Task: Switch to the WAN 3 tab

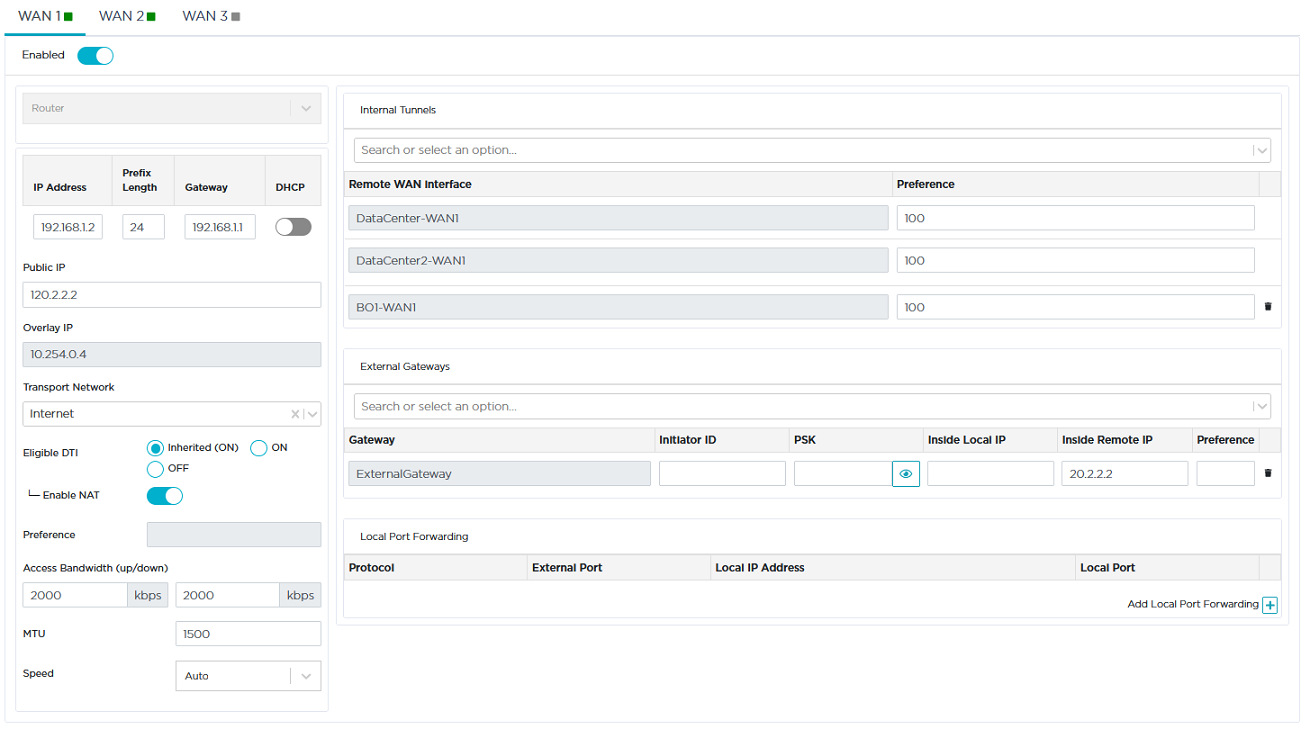Action: (210, 16)
